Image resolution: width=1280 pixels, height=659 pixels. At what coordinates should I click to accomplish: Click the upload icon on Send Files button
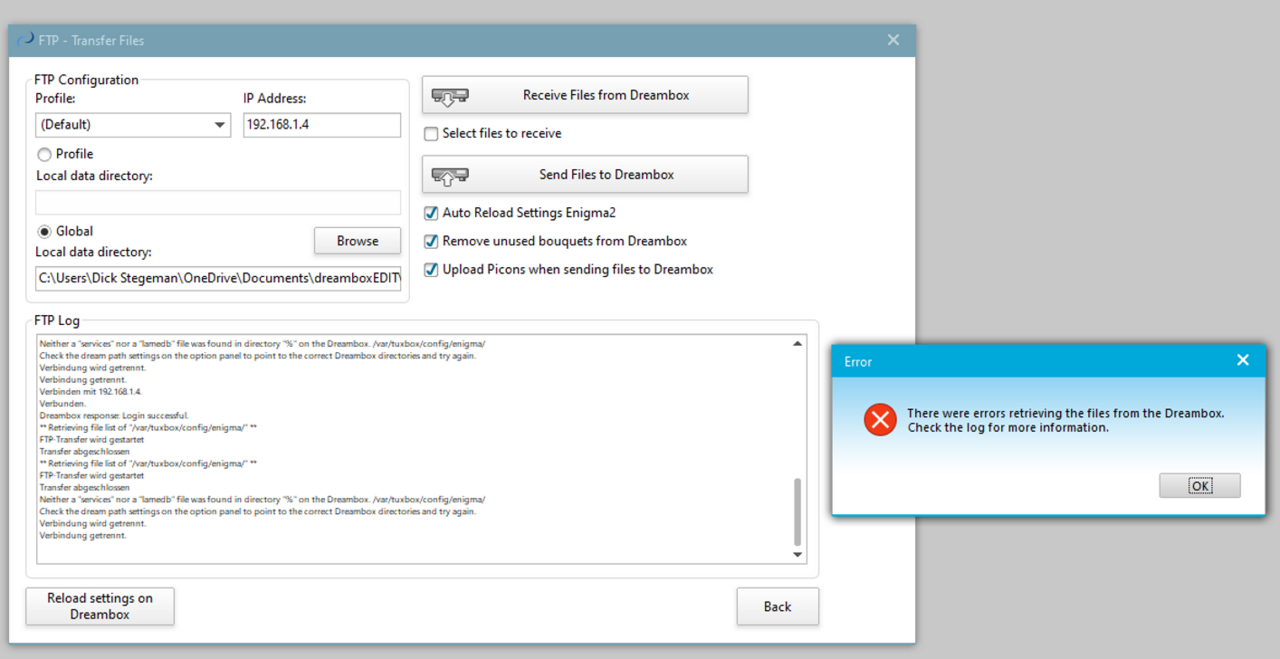click(450, 175)
